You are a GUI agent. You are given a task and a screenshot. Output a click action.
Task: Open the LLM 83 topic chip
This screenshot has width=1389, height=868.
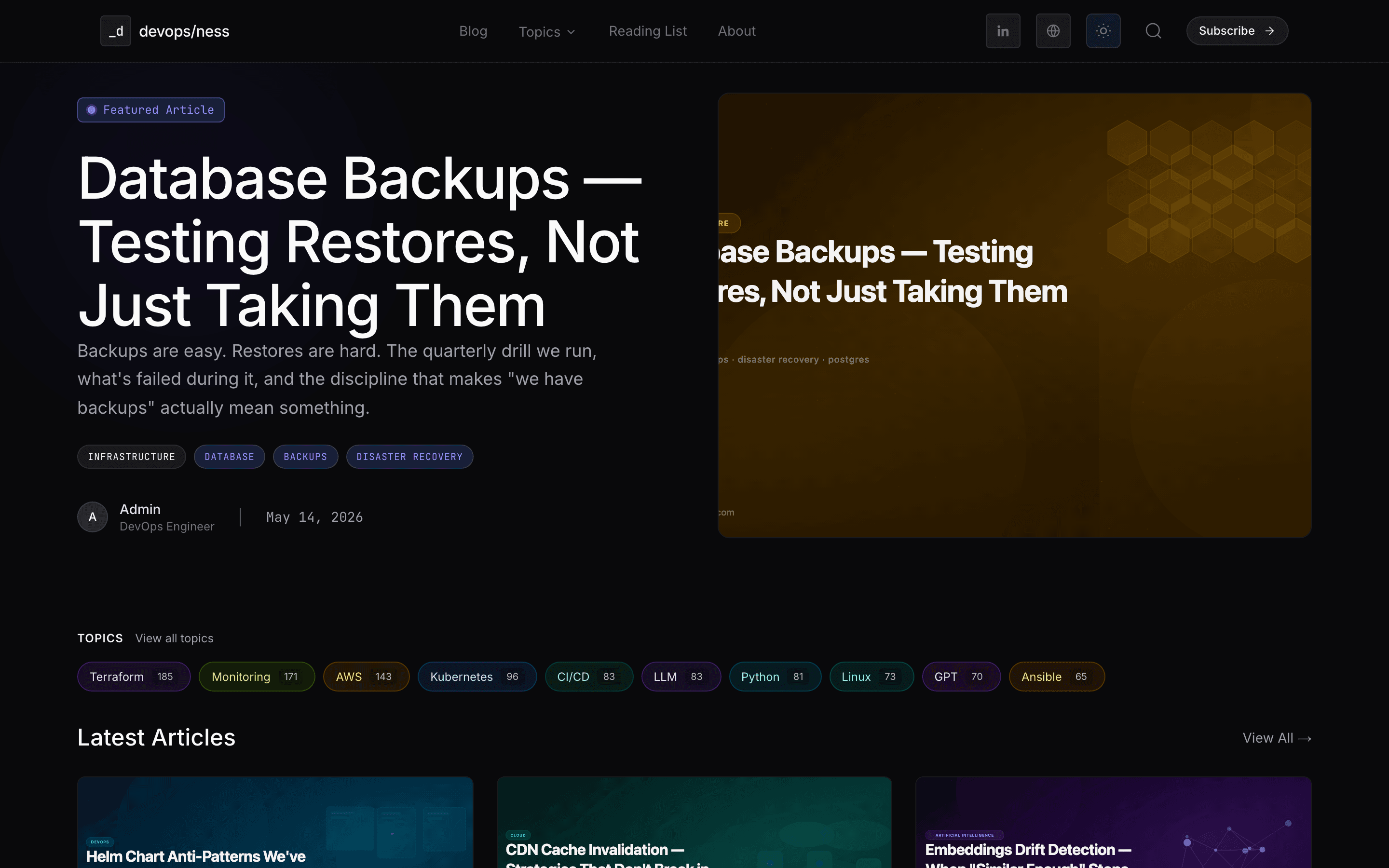tap(681, 676)
